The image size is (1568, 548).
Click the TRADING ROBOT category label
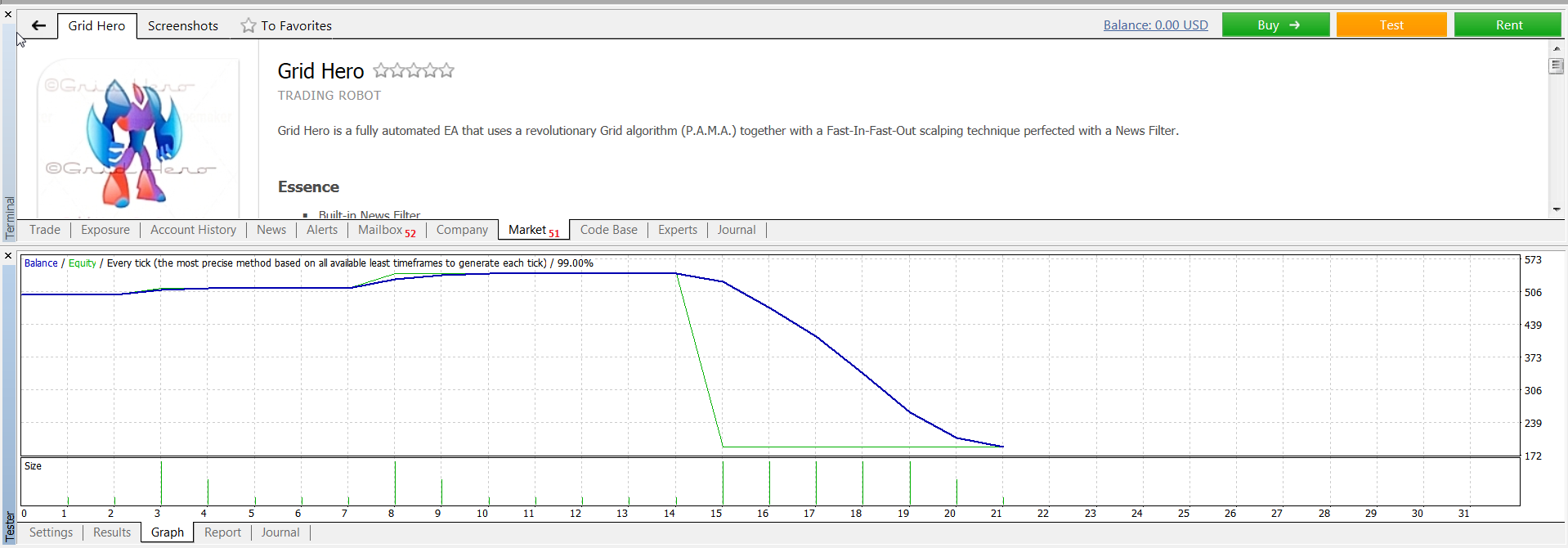pos(329,96)
